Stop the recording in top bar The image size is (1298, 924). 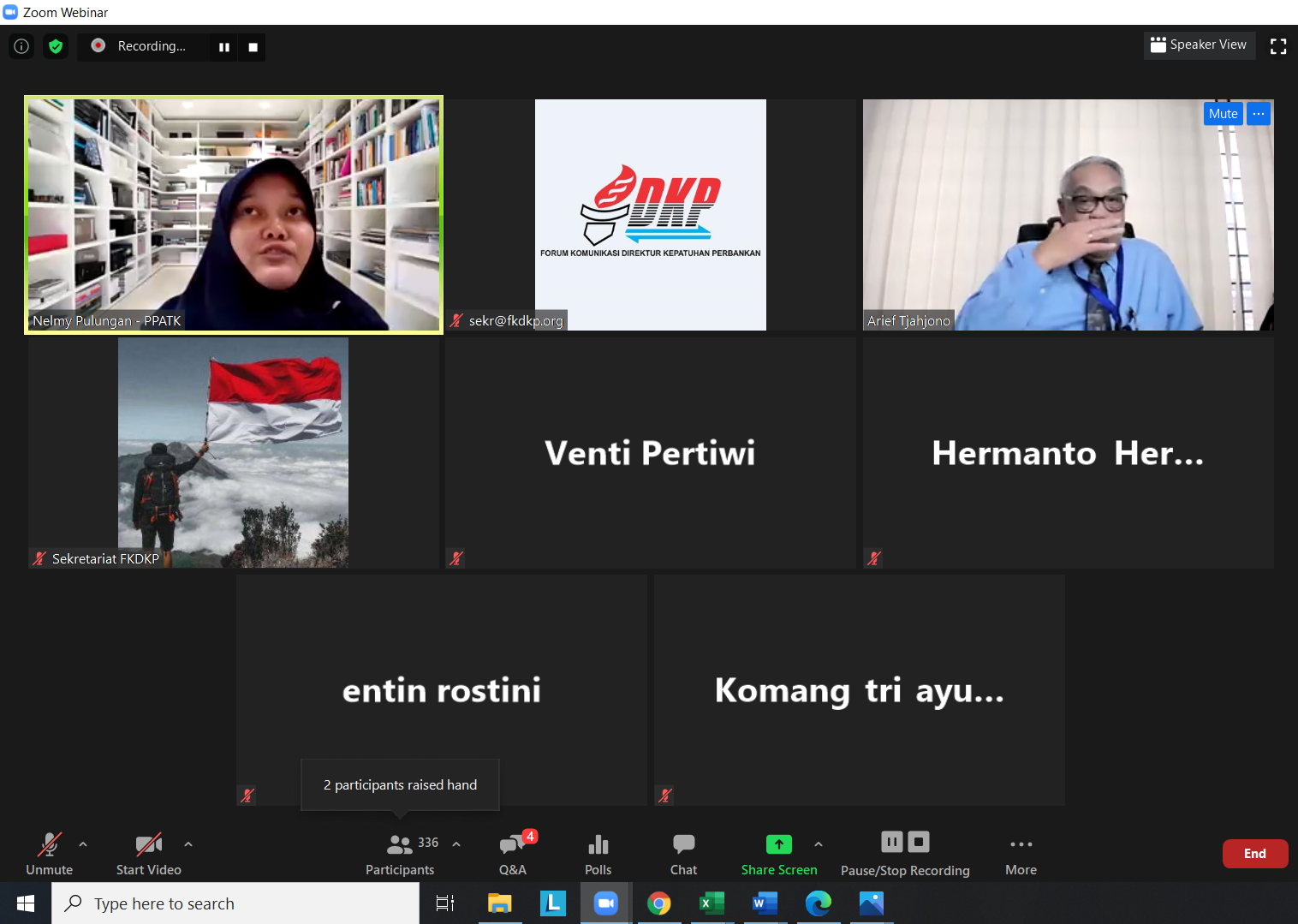(253, 47)
